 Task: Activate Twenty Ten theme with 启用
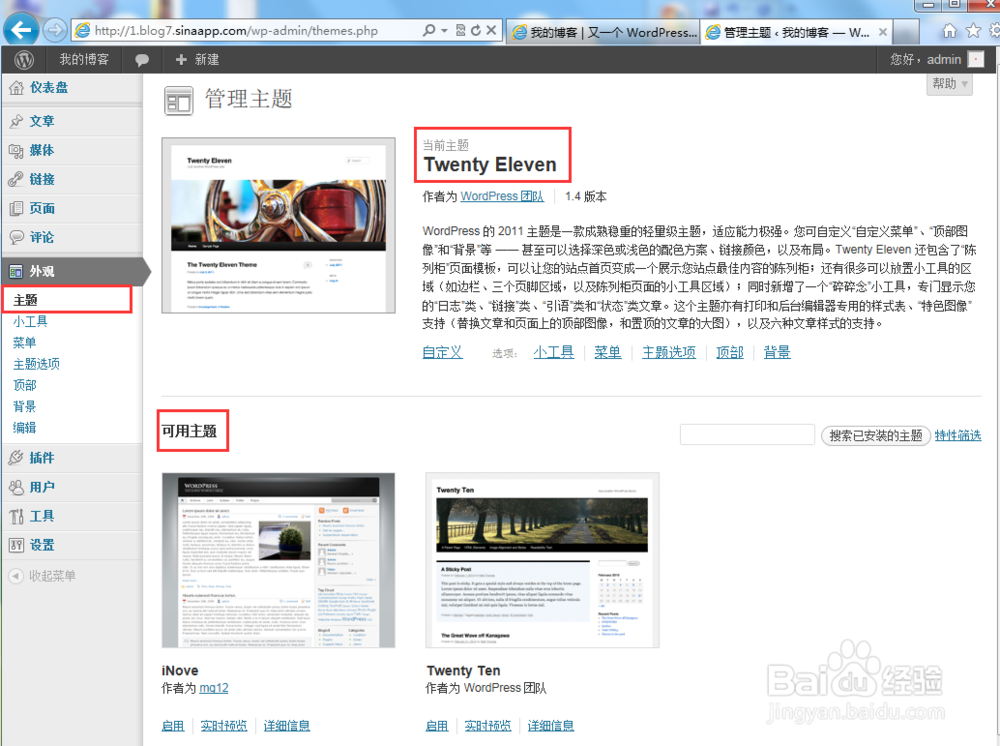(437, 726)
